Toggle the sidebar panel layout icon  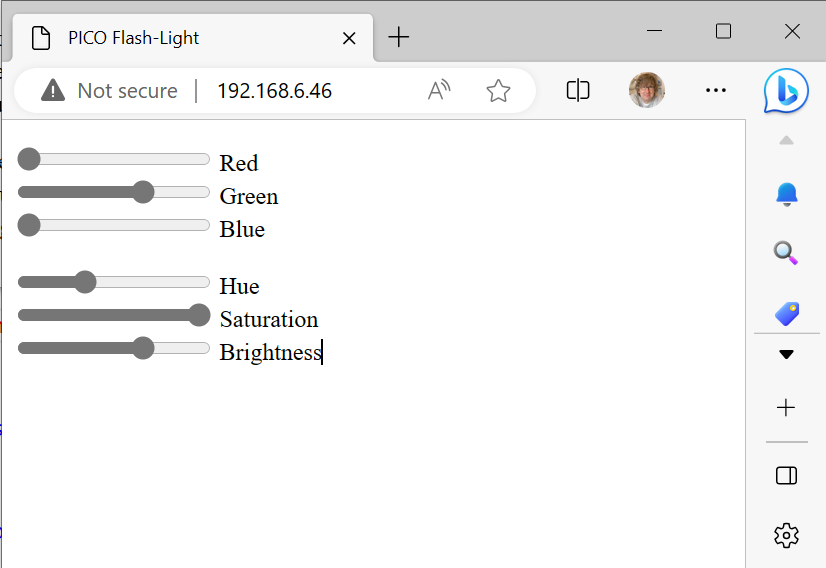[786, 475]
